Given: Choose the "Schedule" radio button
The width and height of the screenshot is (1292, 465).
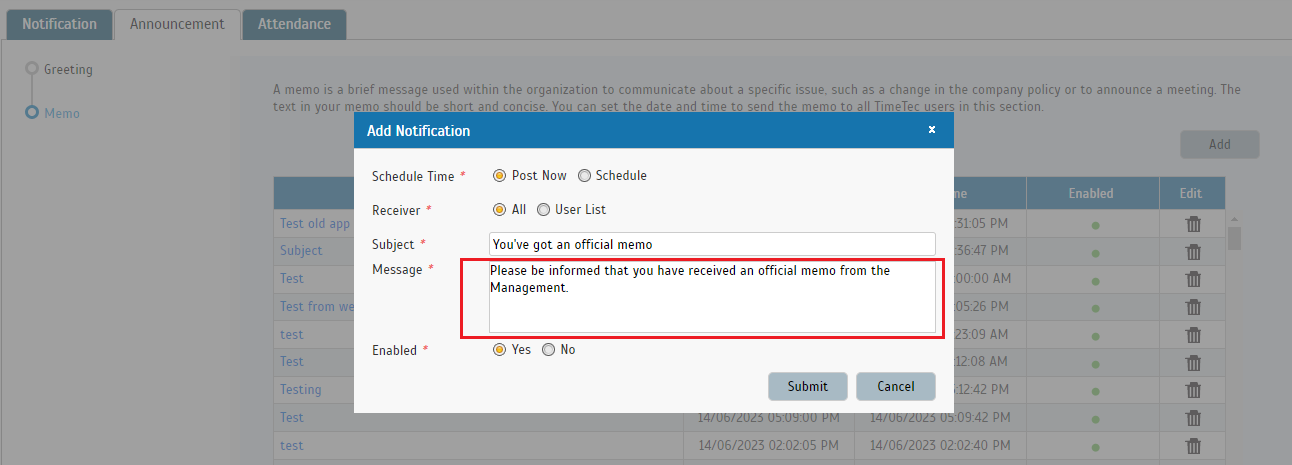Looking at the screenshot, I should [x=584, y=176].
